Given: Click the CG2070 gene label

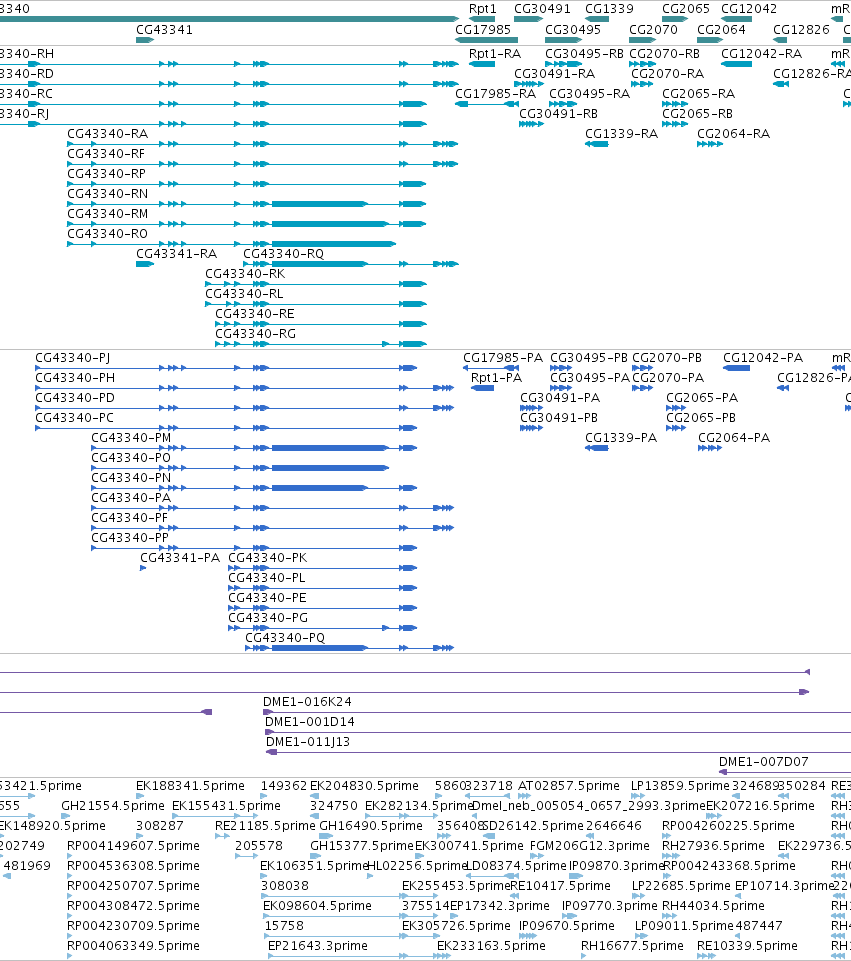Looking at the screenshot, I should pyautogui.click(x=653, y=30).
